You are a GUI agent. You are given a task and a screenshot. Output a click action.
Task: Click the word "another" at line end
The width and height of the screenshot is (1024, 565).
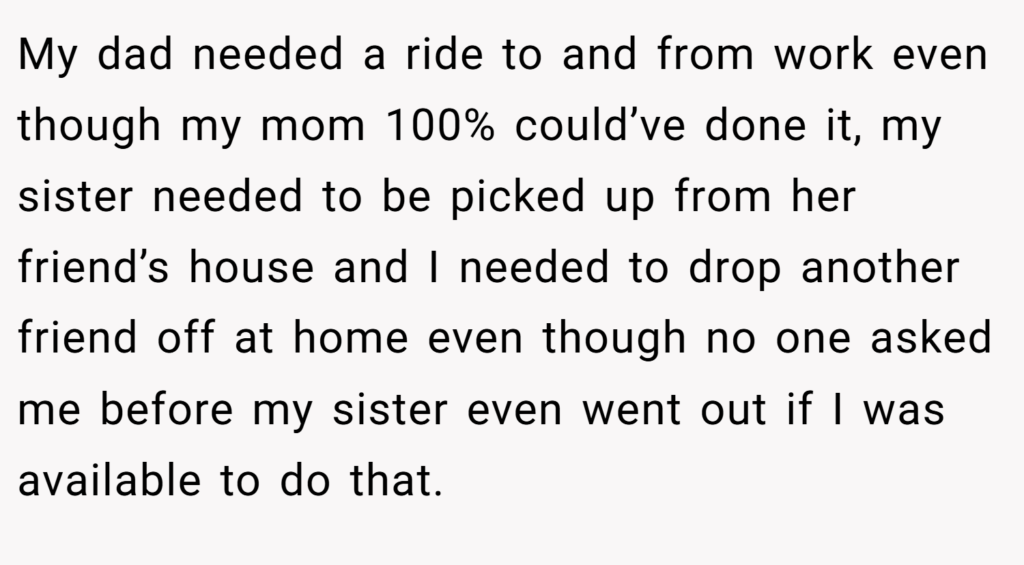point(880,267)
